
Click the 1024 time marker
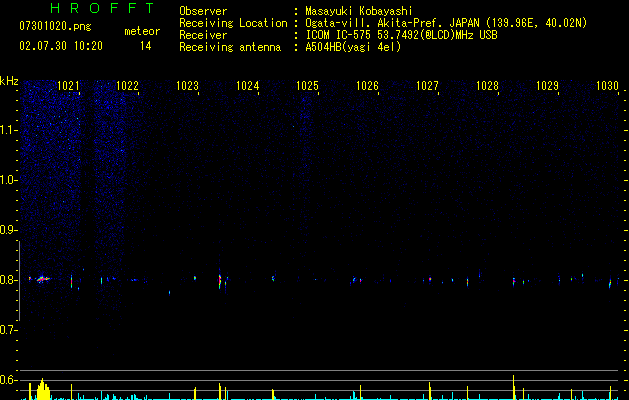(248, 86)
